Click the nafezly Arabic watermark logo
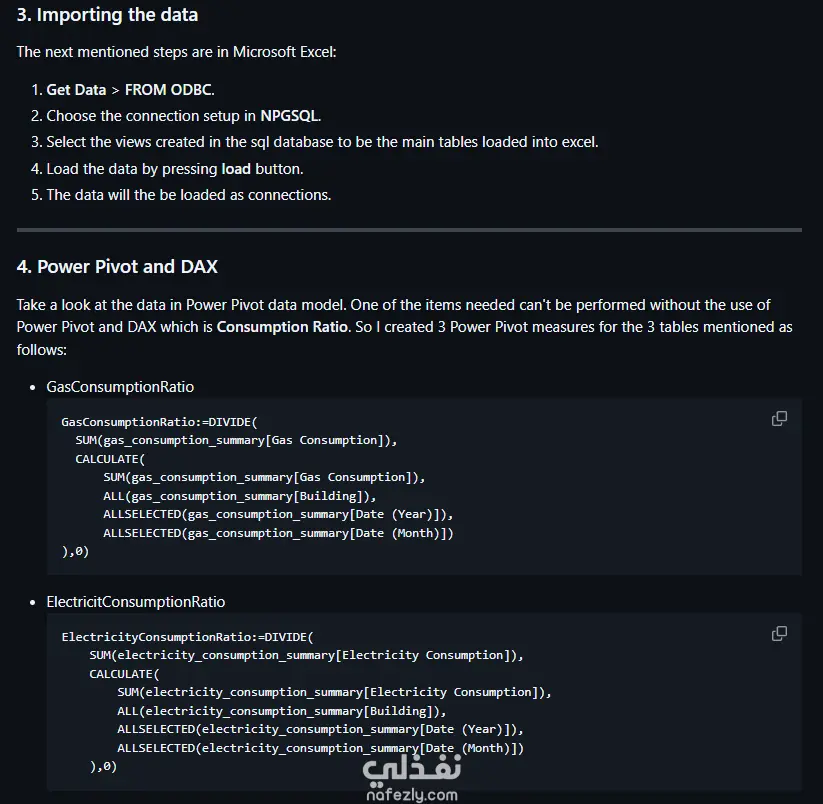The height and width of the screenshot is (804, 823). tap(412, 769)
